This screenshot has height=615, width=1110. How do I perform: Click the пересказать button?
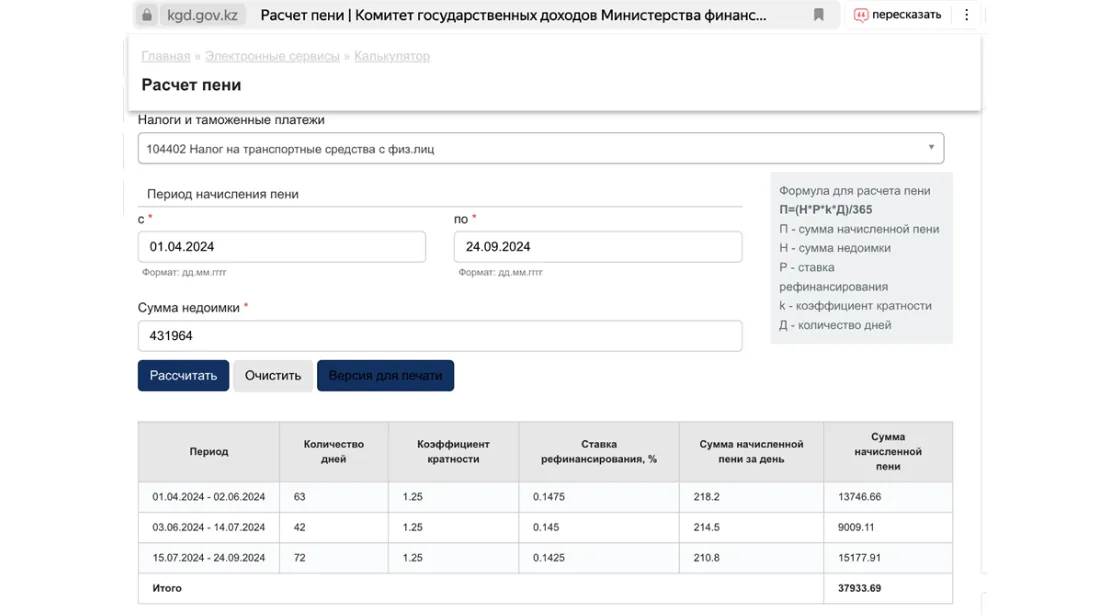(898, 15)
